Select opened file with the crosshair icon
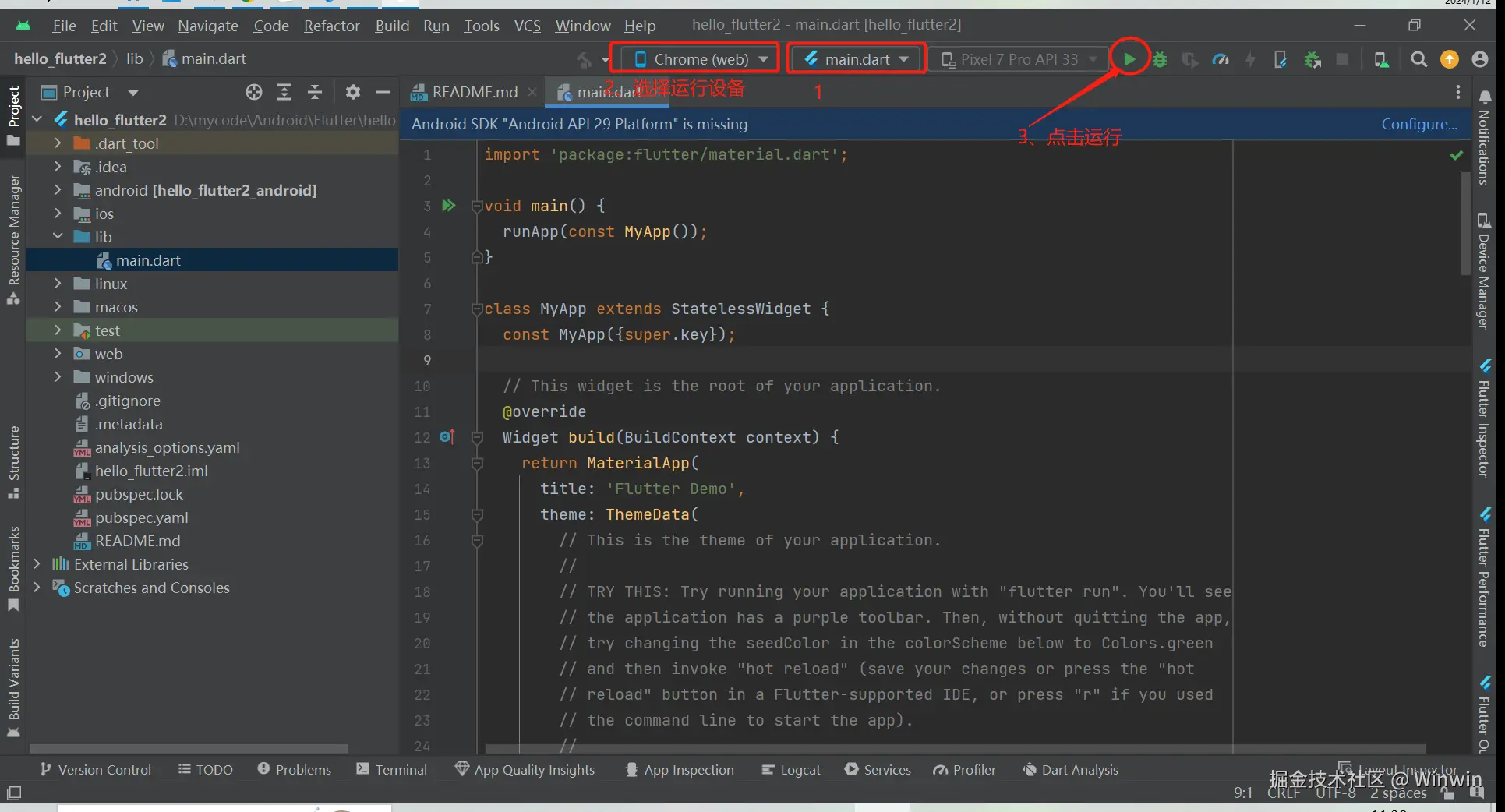 [x=254, y=93]
